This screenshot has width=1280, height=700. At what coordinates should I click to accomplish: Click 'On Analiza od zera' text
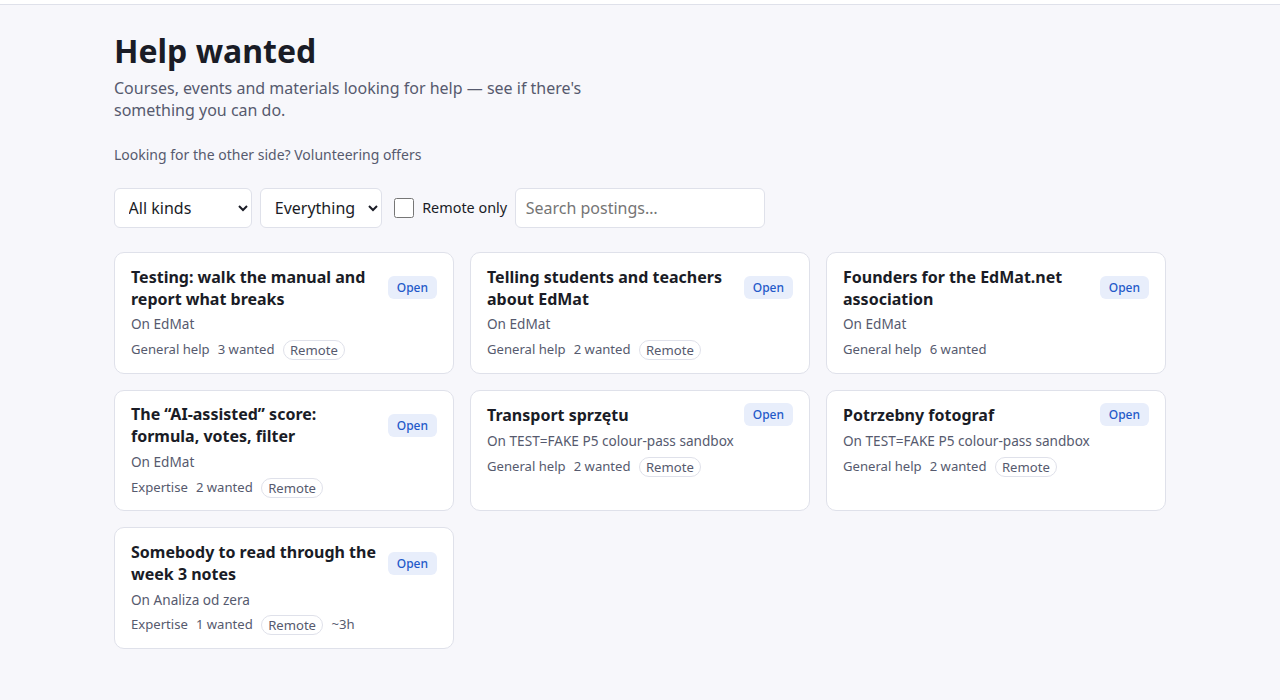point(190,600)
